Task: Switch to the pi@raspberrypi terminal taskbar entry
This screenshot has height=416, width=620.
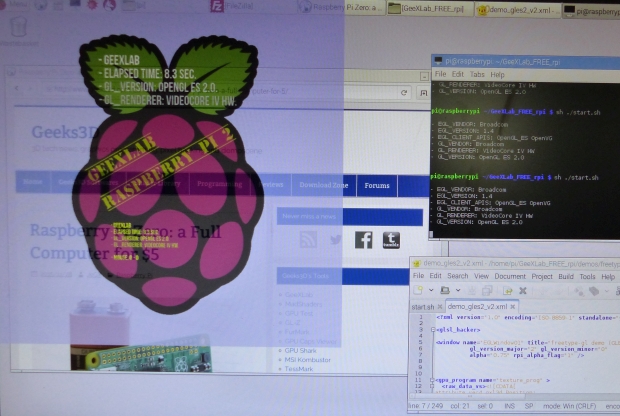Action: coord(592,11)
